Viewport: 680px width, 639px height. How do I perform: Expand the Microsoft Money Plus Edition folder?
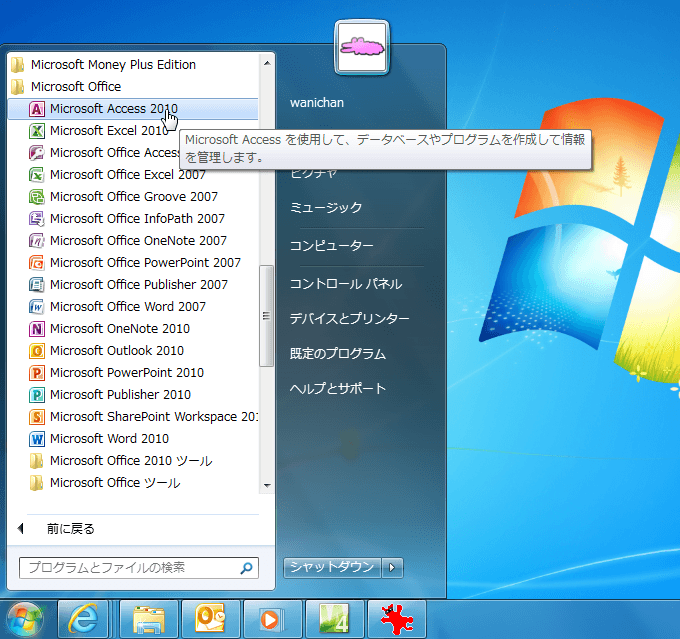tap(133, 65)
